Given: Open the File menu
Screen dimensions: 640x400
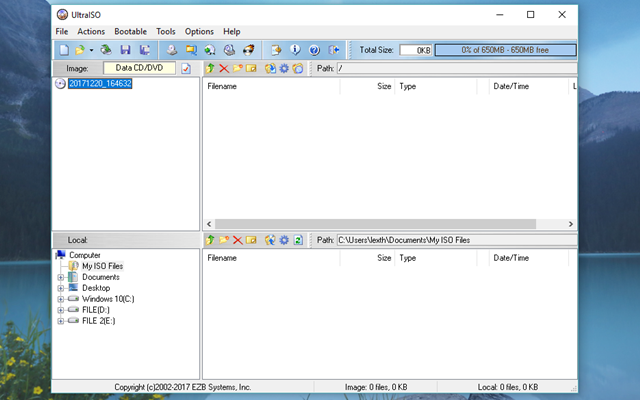Looking at the screenshot, I should pyautogui.click(x=62, y=31).
